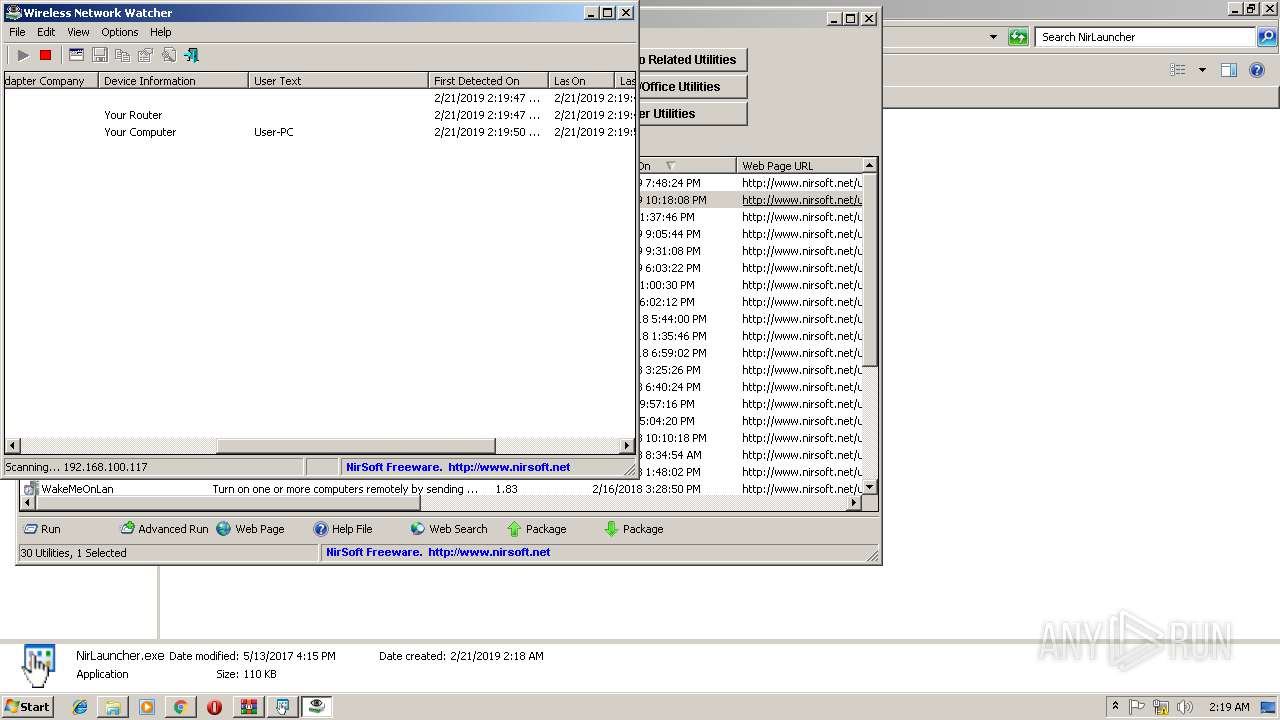Show hidden tray icons arrow
This screenshot has width=1280, height=720.
pos(1115,706)
